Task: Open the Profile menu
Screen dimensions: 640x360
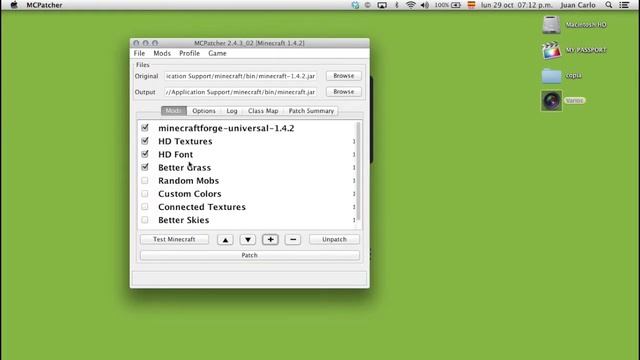Action: click(189, 53)
